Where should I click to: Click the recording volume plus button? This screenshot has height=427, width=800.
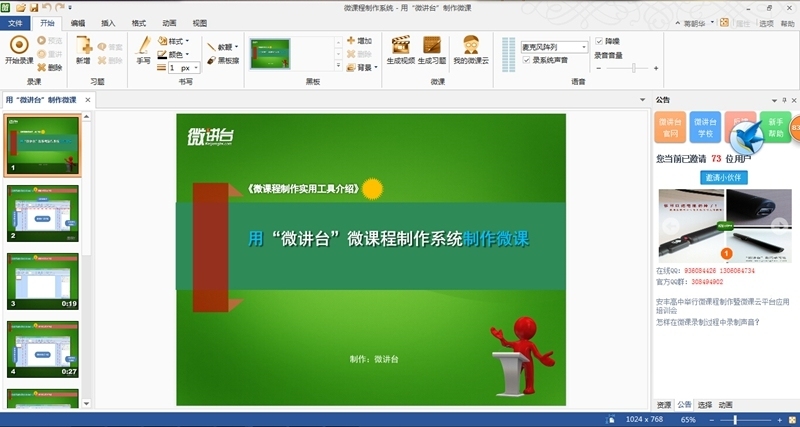[x=656, y=68]
